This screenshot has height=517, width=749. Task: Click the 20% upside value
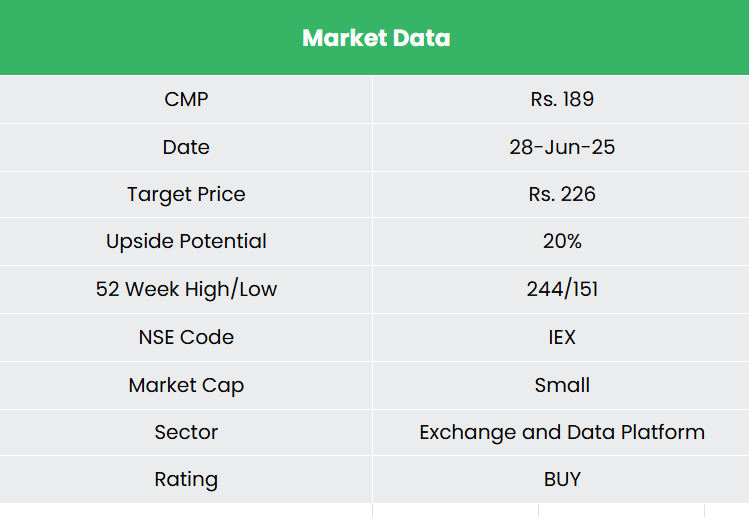coord(562,241)
